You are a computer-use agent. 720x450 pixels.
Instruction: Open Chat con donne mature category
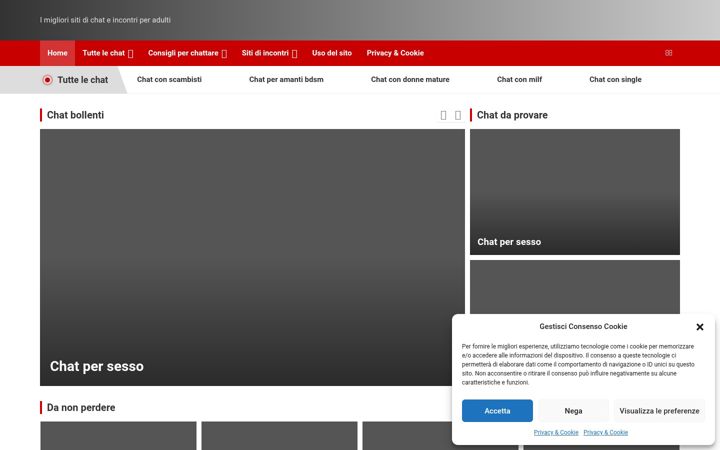pos(410,79)
